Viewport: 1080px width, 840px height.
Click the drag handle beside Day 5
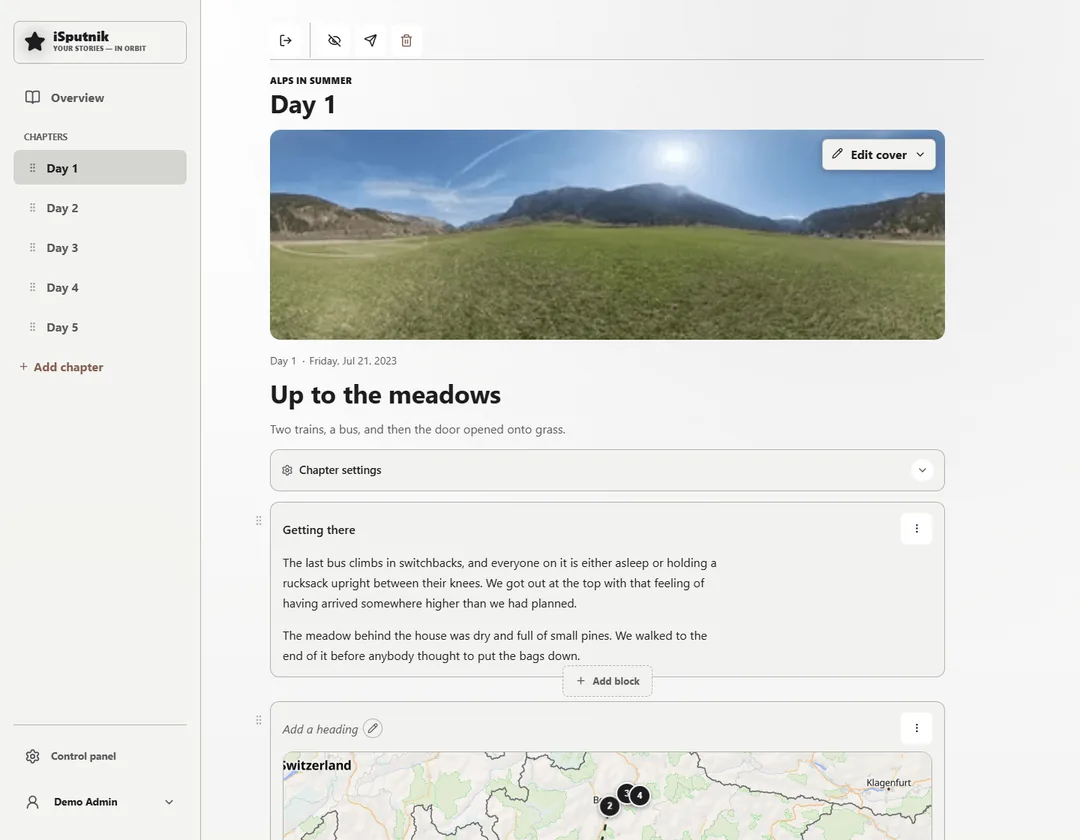click(x=32, y=327)
